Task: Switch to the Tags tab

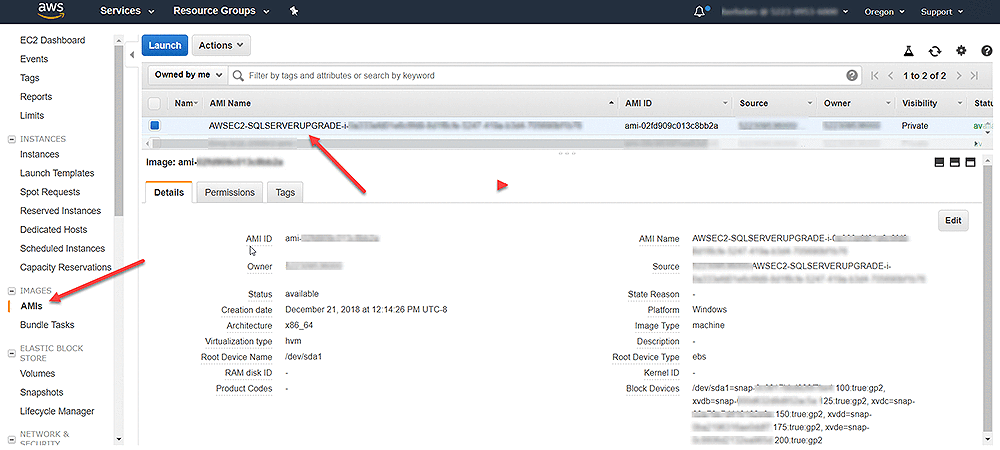Action: (285, 192)
